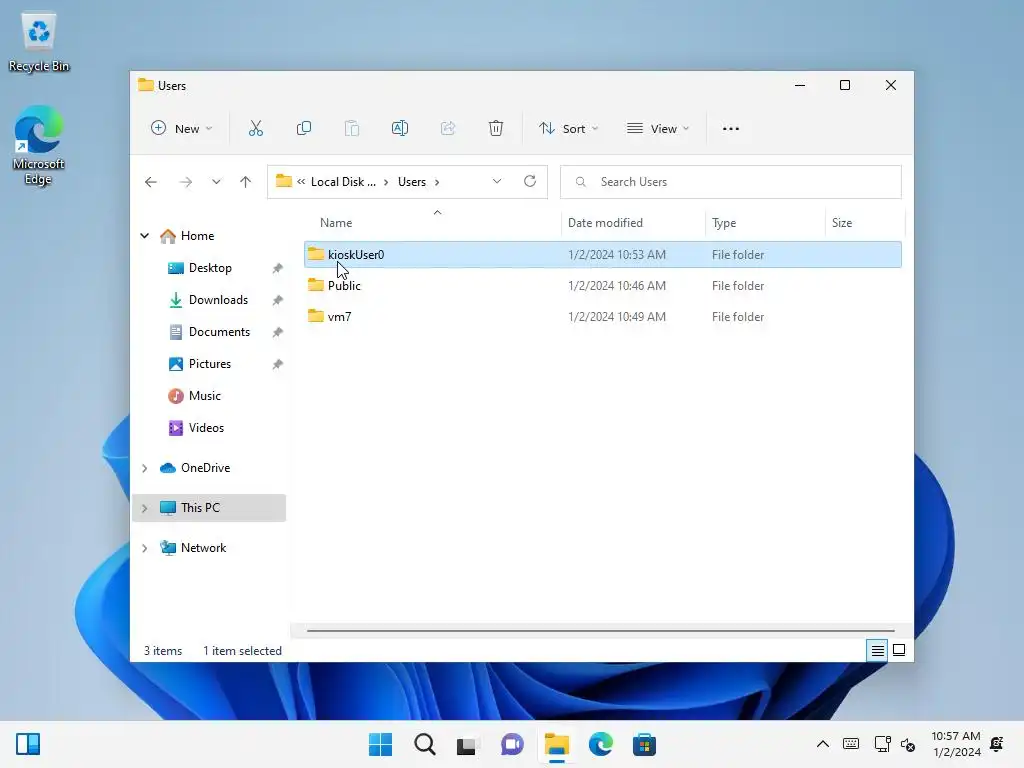The width and height of the screenshot is (1024, 768).
Task: Click chevron after Users in breadcrumb
Action: pyautogui.click(x=437, y=182)
